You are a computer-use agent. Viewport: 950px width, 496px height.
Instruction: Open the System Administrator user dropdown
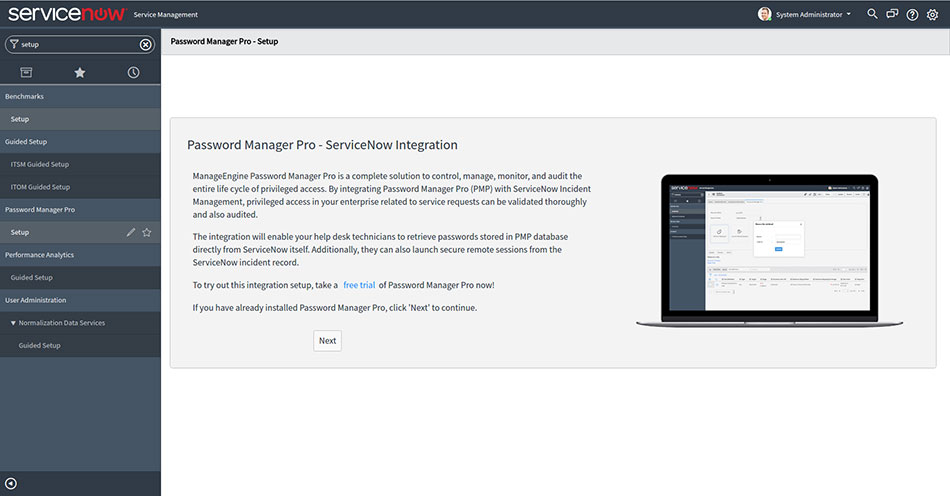(813, 15)
